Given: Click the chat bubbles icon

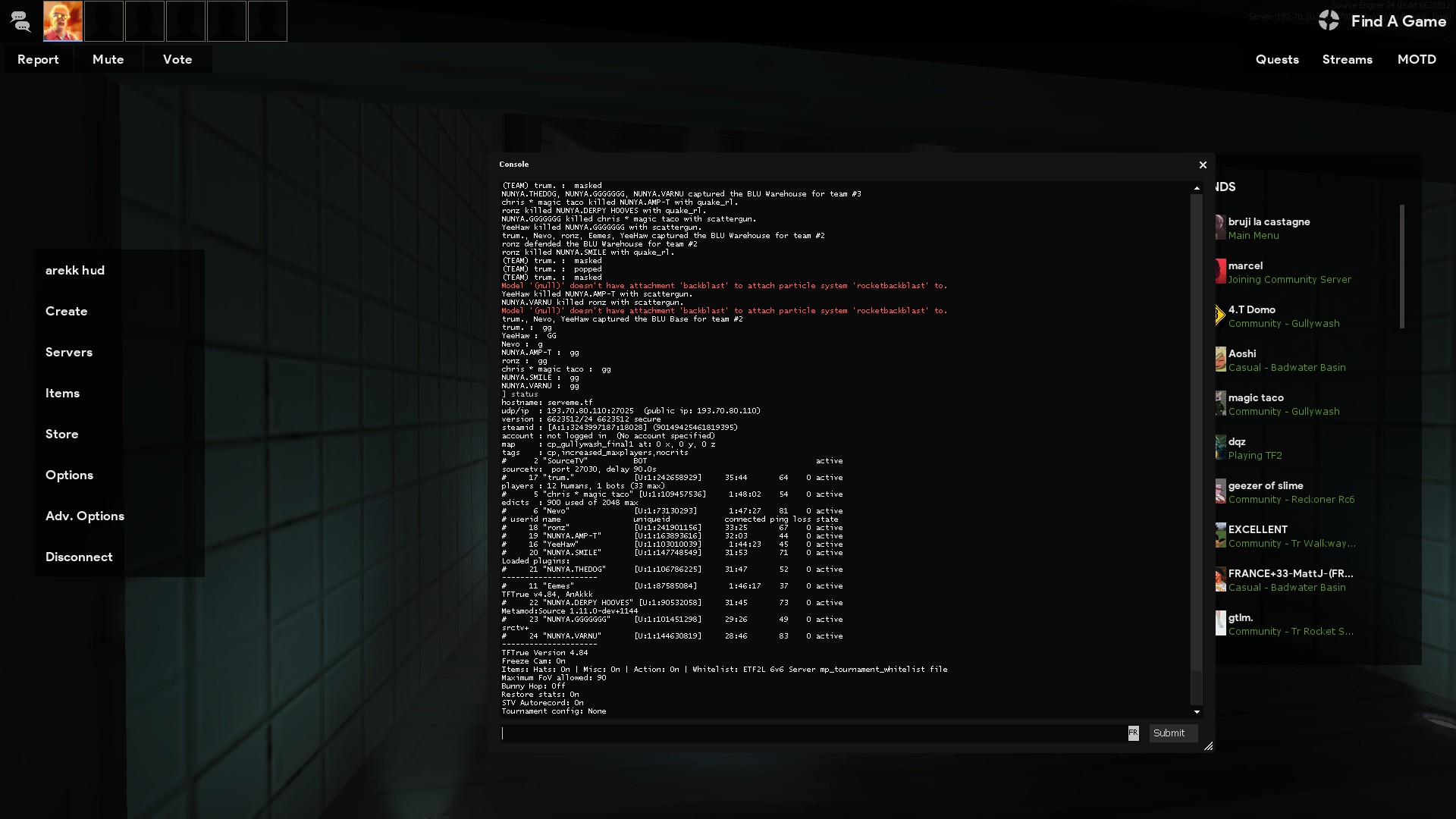Looking at the screenshot, I should (x=20, y=22).
